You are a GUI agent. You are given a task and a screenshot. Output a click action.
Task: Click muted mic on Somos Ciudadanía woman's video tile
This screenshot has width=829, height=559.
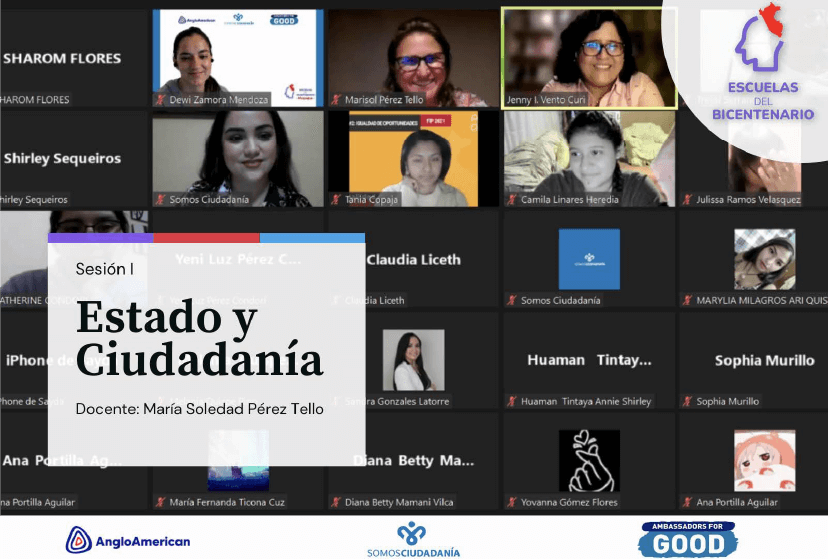pyautogui.click(x=160, y=199)
